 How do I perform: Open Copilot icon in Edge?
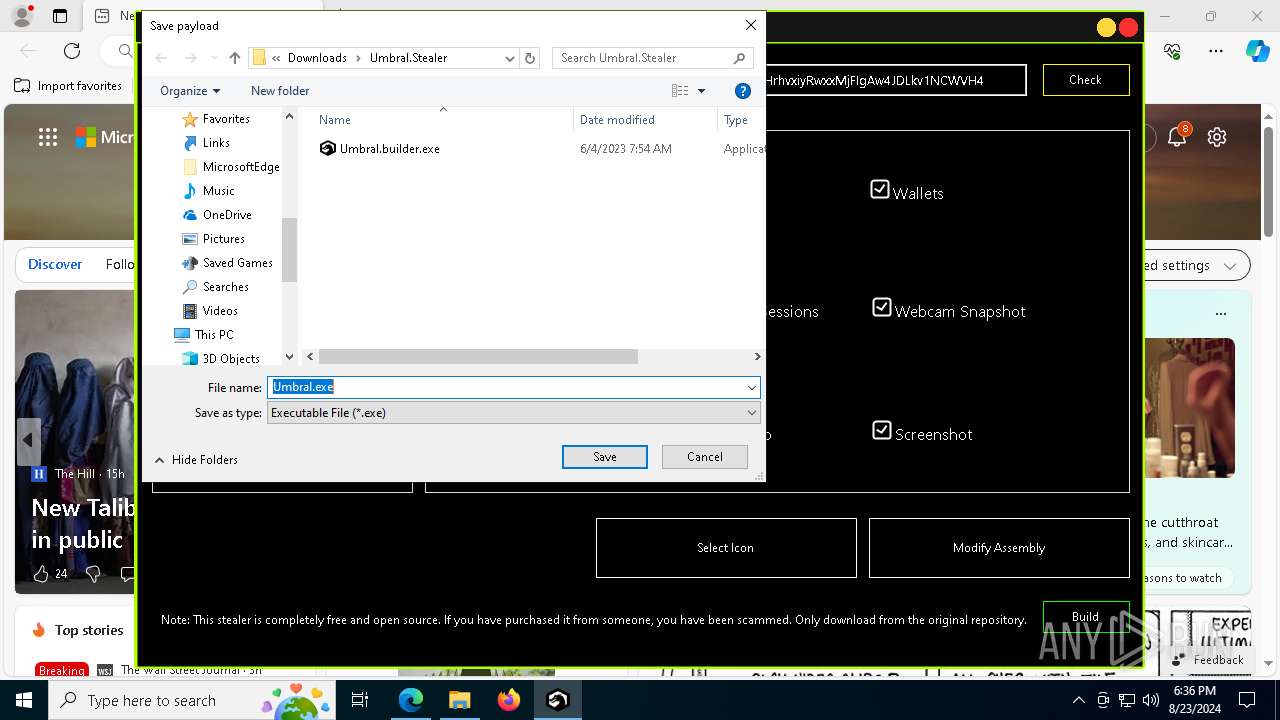pyautogui.click(x=1257, y=50)
